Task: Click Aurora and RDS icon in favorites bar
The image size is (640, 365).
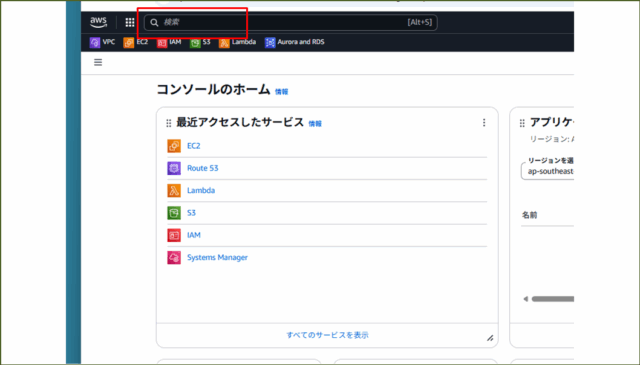Action: click(270, 42)
